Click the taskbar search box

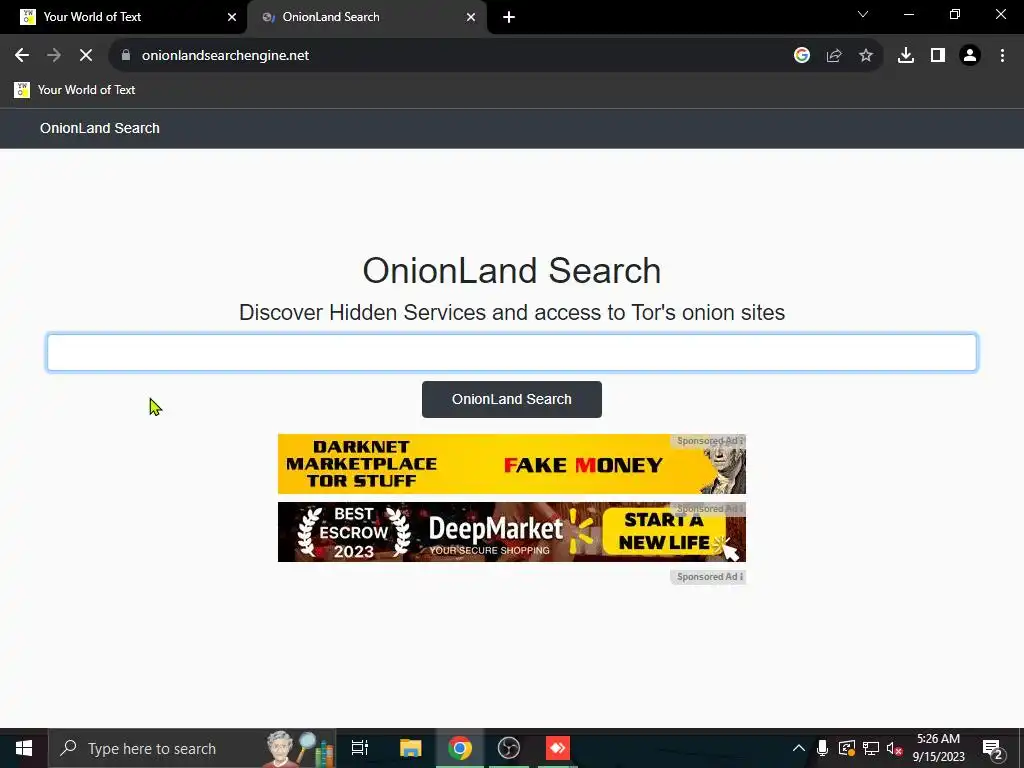click(192, 748)
